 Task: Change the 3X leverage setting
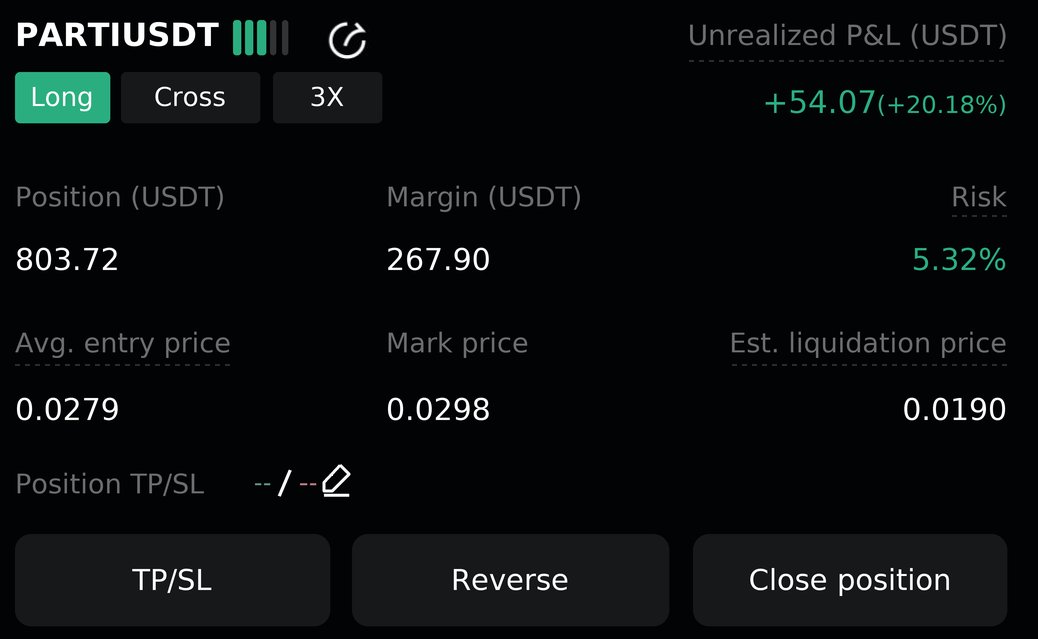(327, 97)
